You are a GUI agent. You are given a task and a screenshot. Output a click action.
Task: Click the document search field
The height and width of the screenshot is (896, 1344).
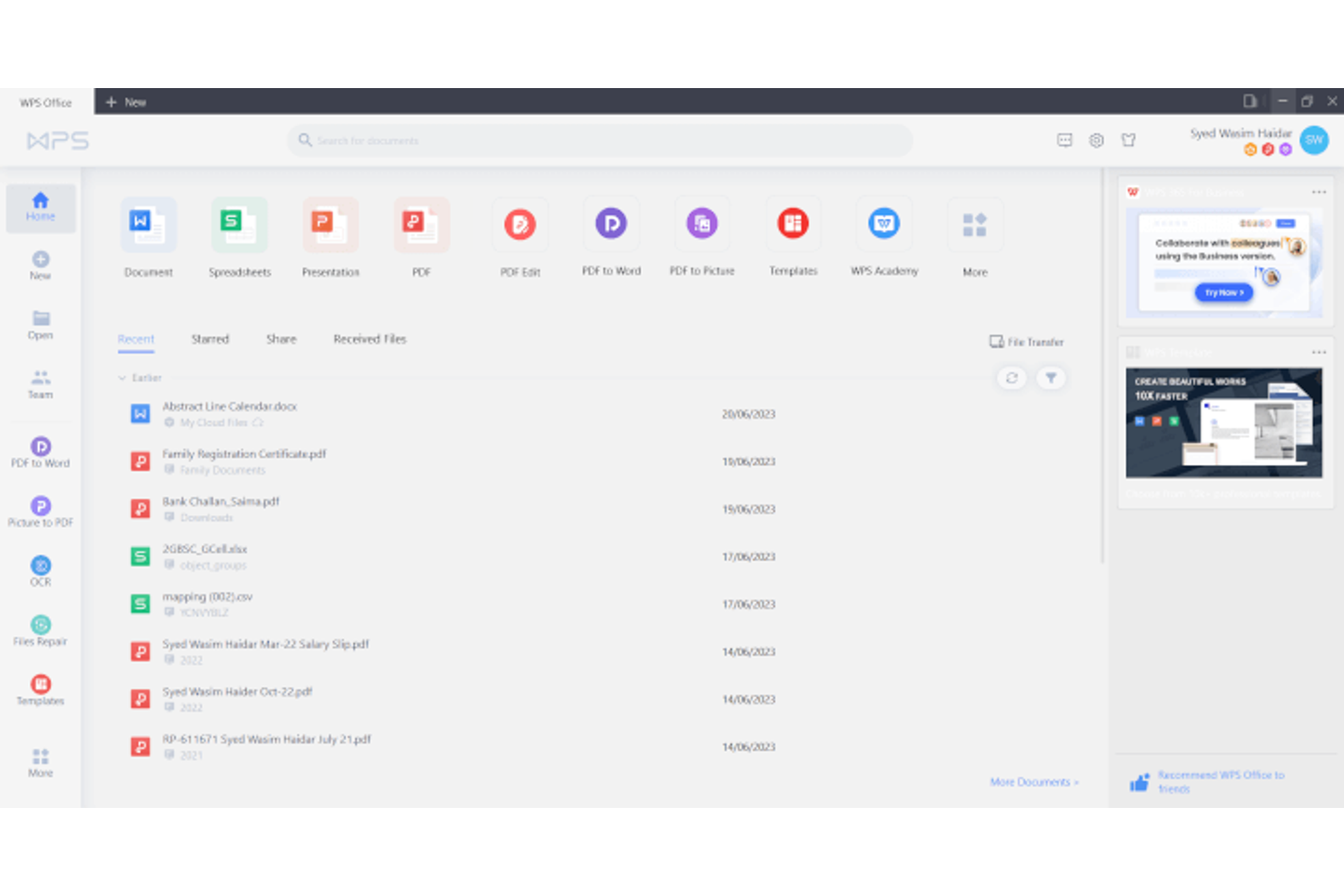click(601, 141)
